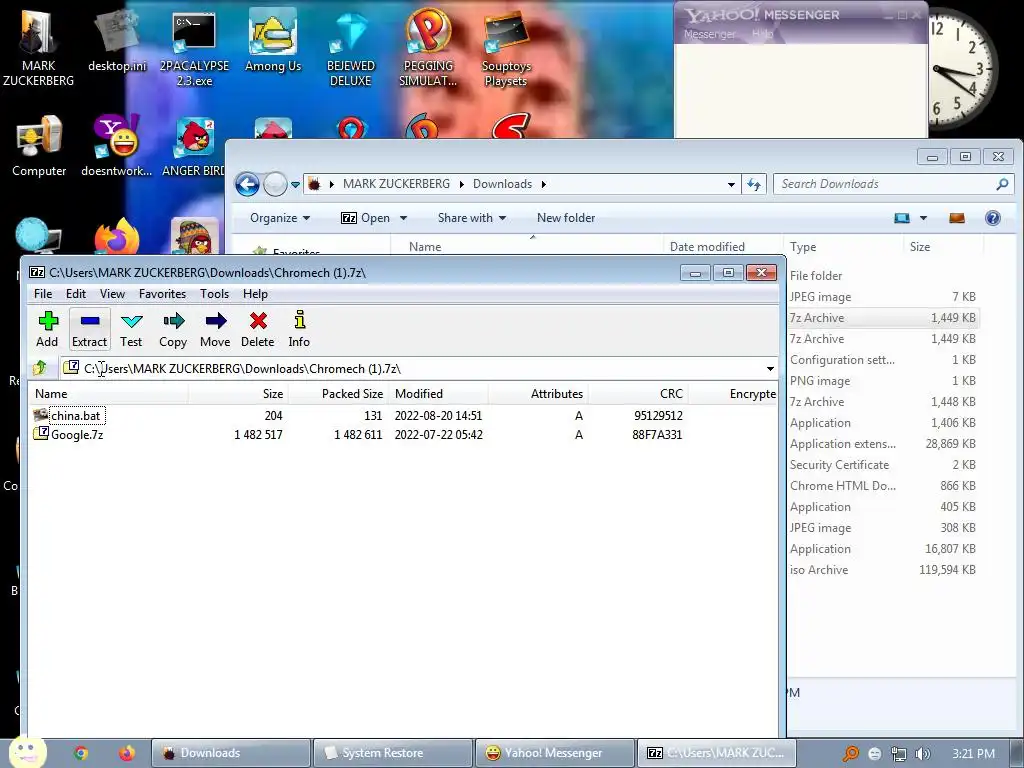Sort by Modified column in 7-Zip
1024x768 pixels.
[438, 394]
